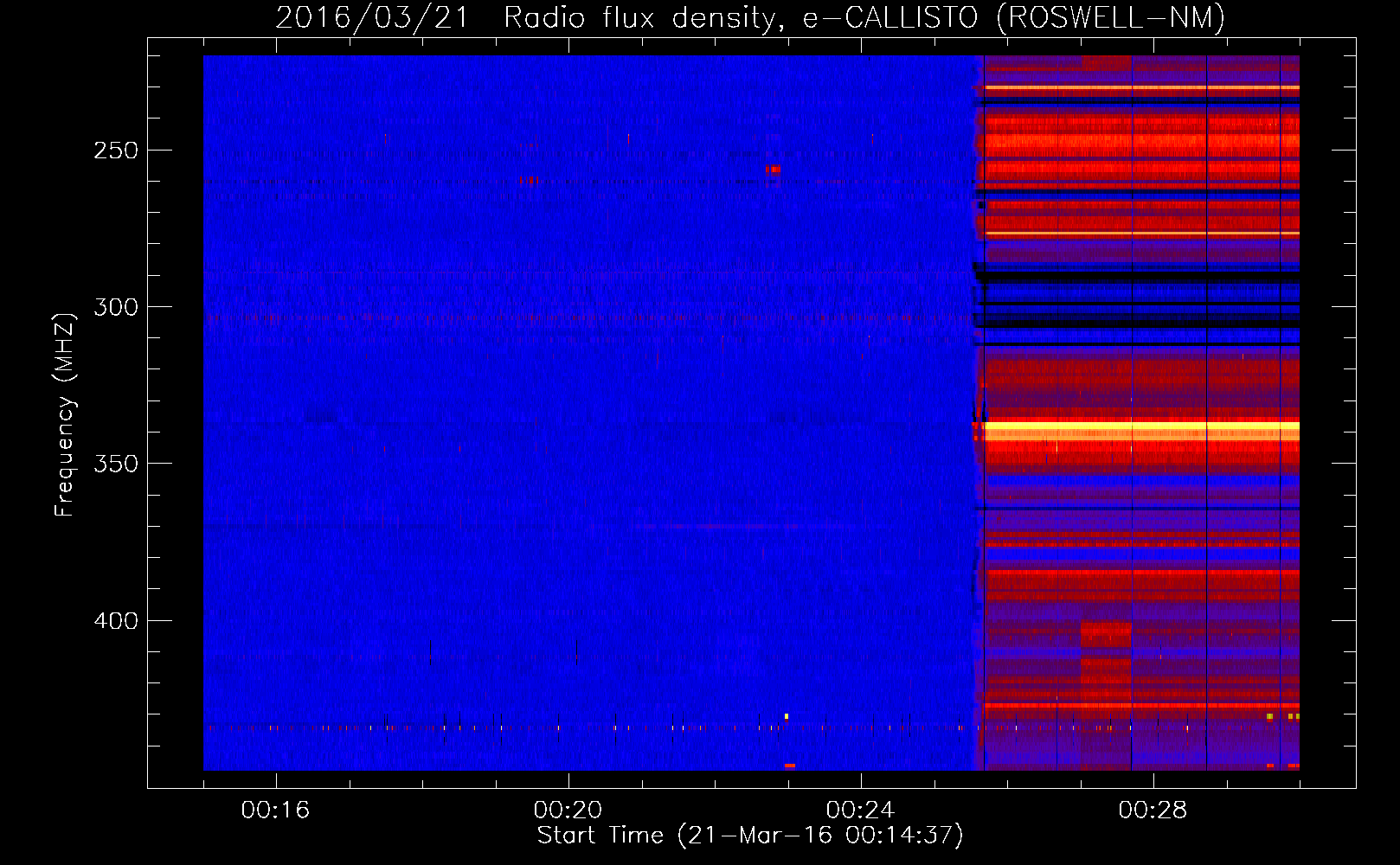
Task: Click the 00:28 time tick label
Action: (x=1153, y=811)
